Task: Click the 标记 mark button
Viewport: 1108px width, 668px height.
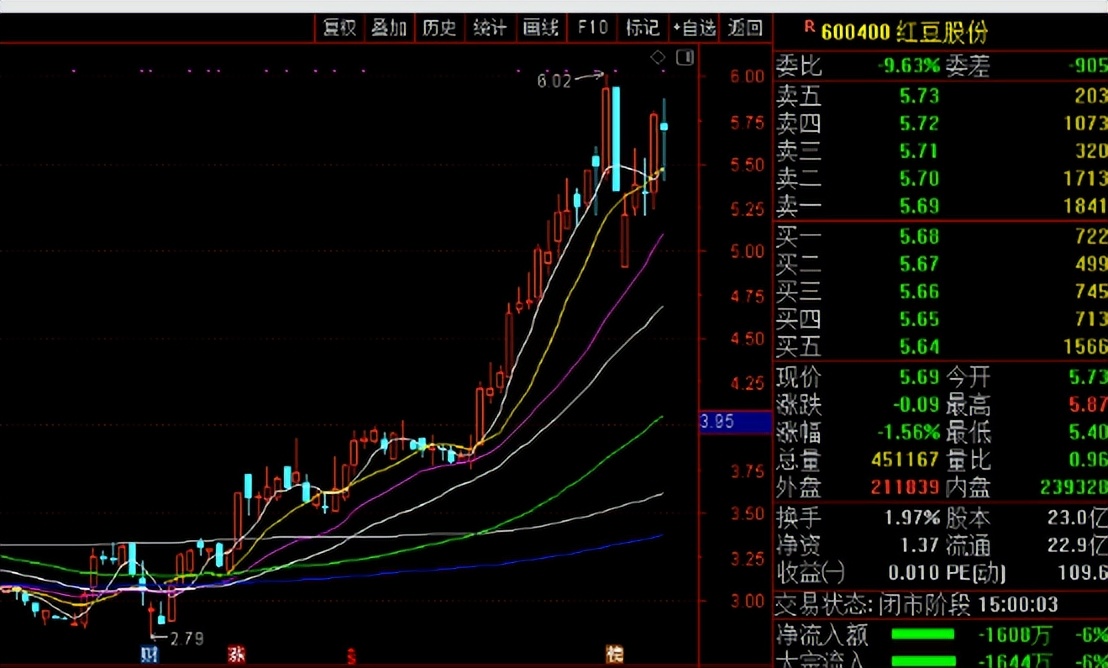Action: (643, 28)
